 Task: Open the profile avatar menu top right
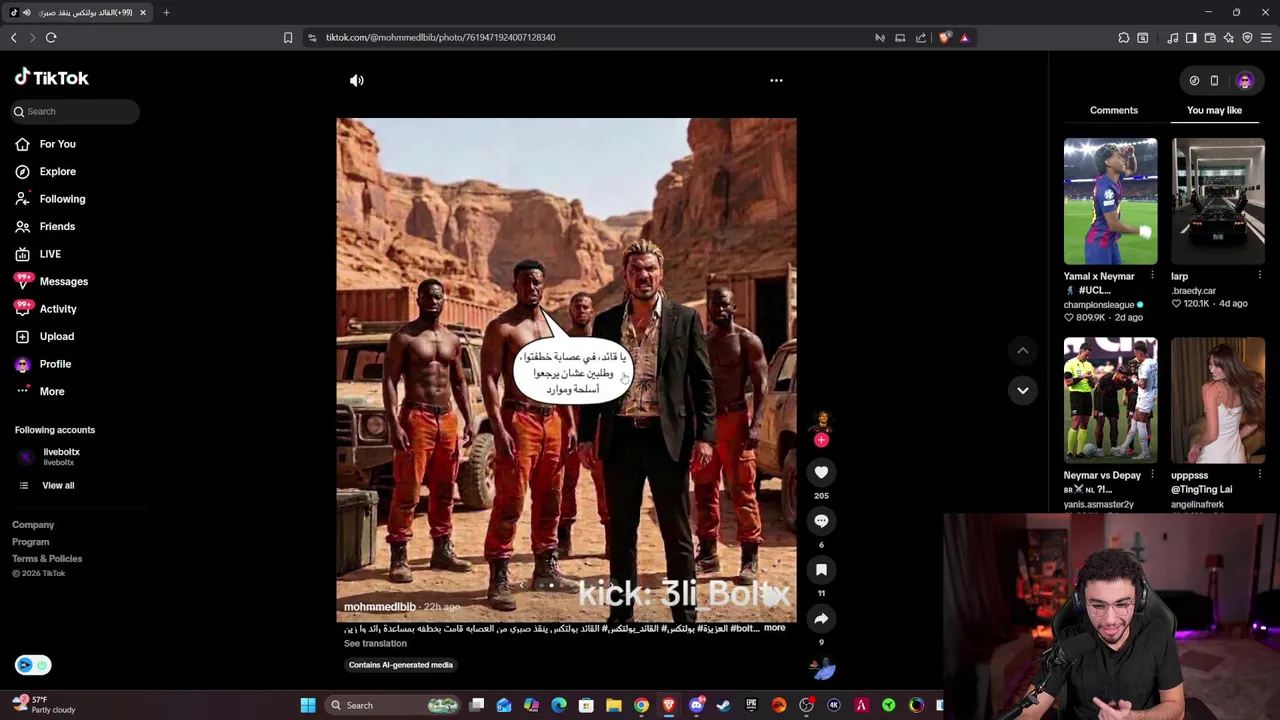click(1245, 80)
